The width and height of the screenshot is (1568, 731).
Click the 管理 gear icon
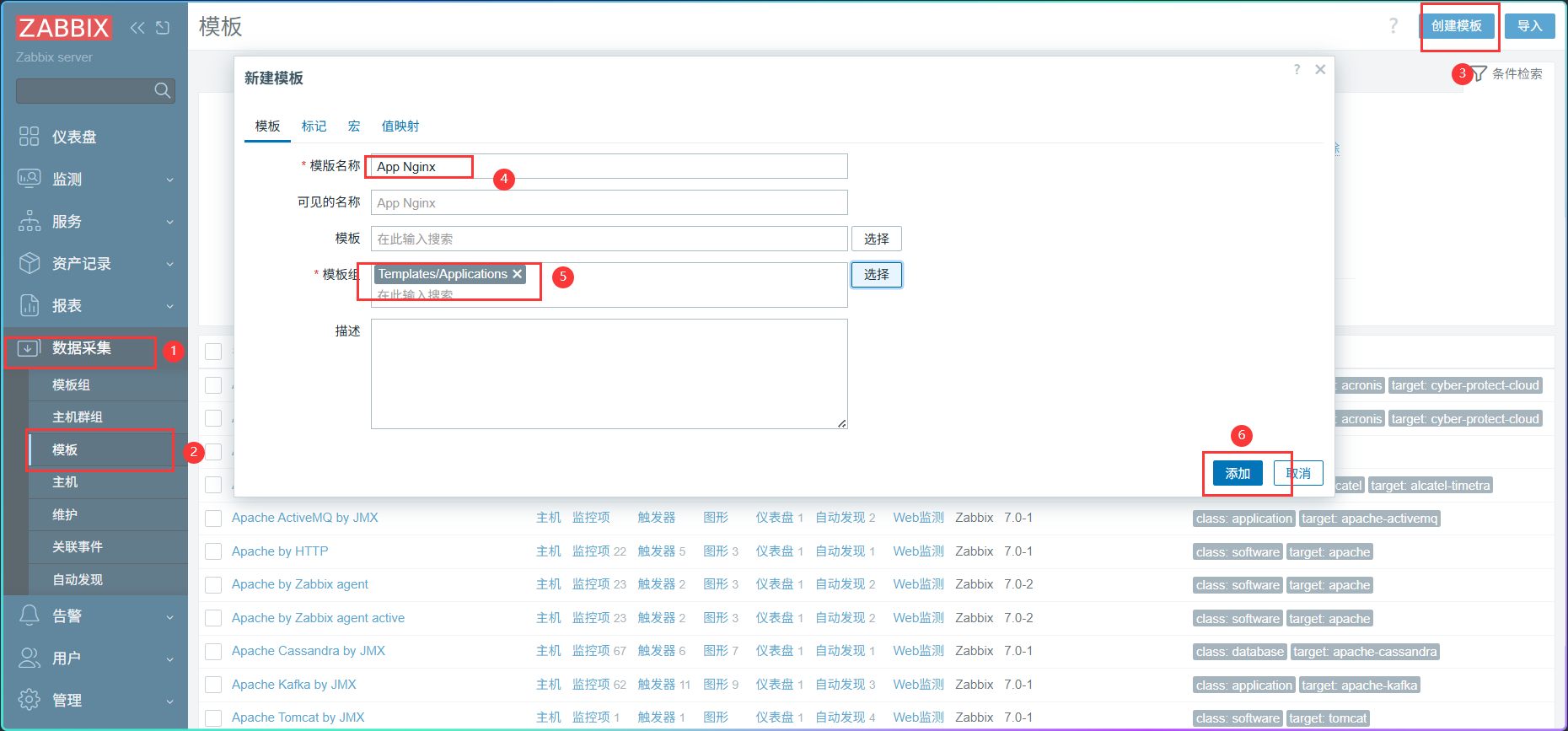tap(30, 700)
